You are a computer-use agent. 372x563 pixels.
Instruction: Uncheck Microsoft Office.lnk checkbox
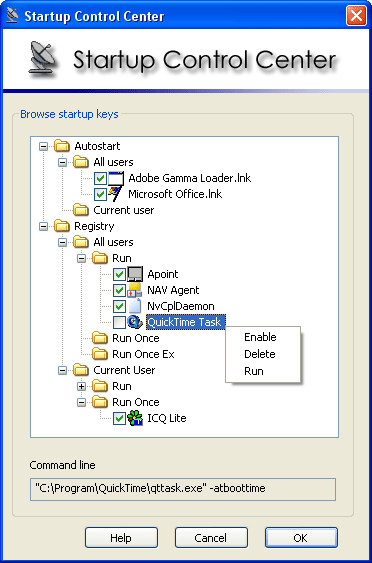(100, 194)
